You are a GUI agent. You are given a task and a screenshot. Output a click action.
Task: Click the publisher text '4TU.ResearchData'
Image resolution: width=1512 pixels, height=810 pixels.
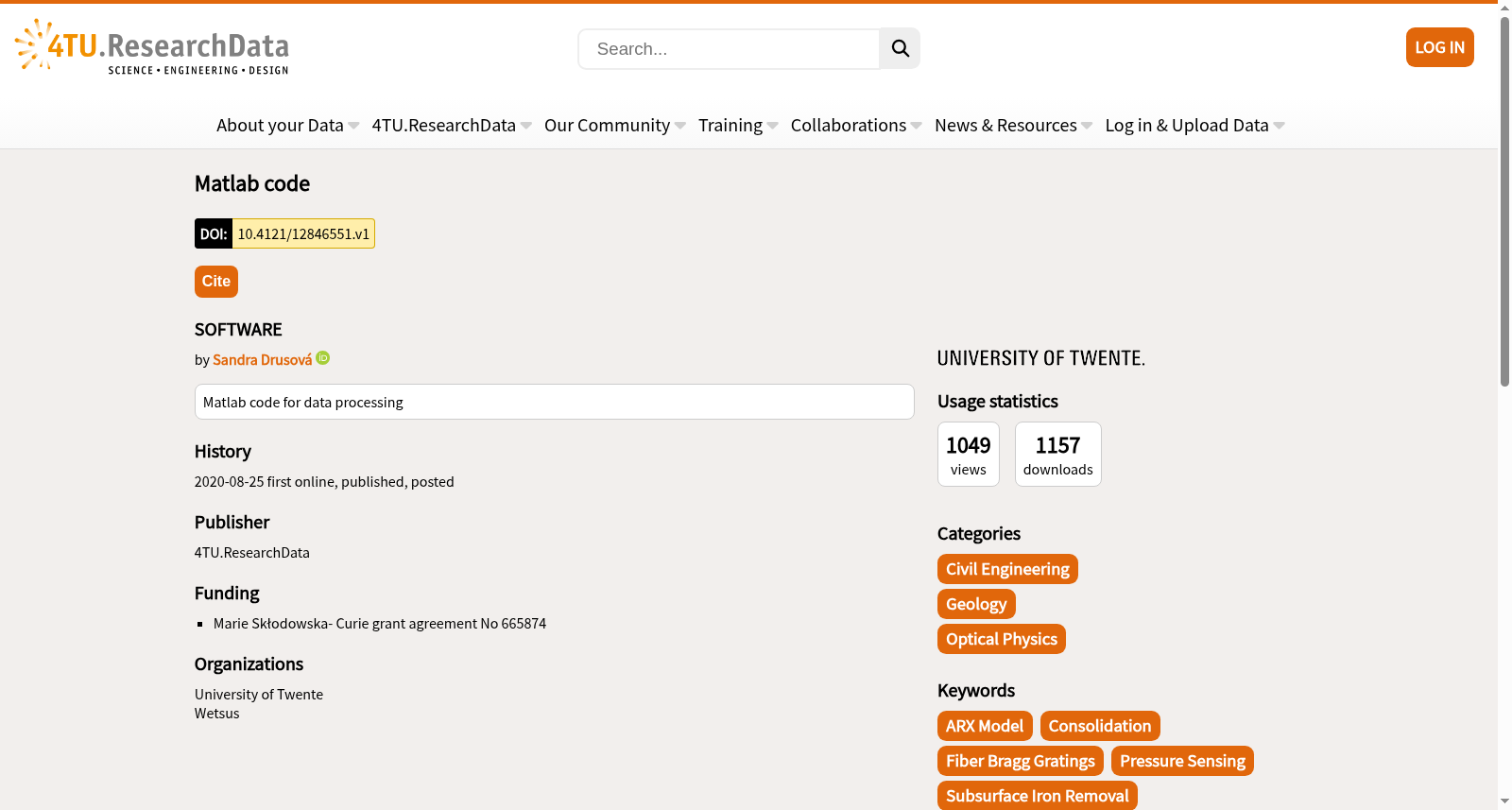coord(252,553)
